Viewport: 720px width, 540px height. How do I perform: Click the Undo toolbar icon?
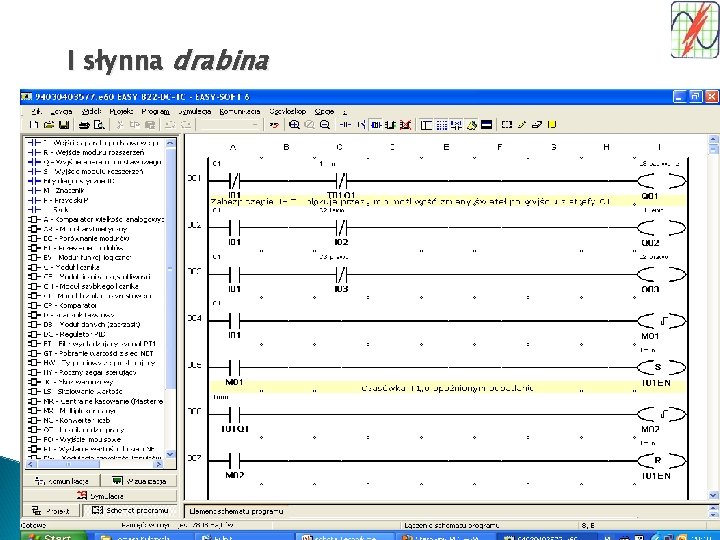pyautogui.click(x=170, y=124)
